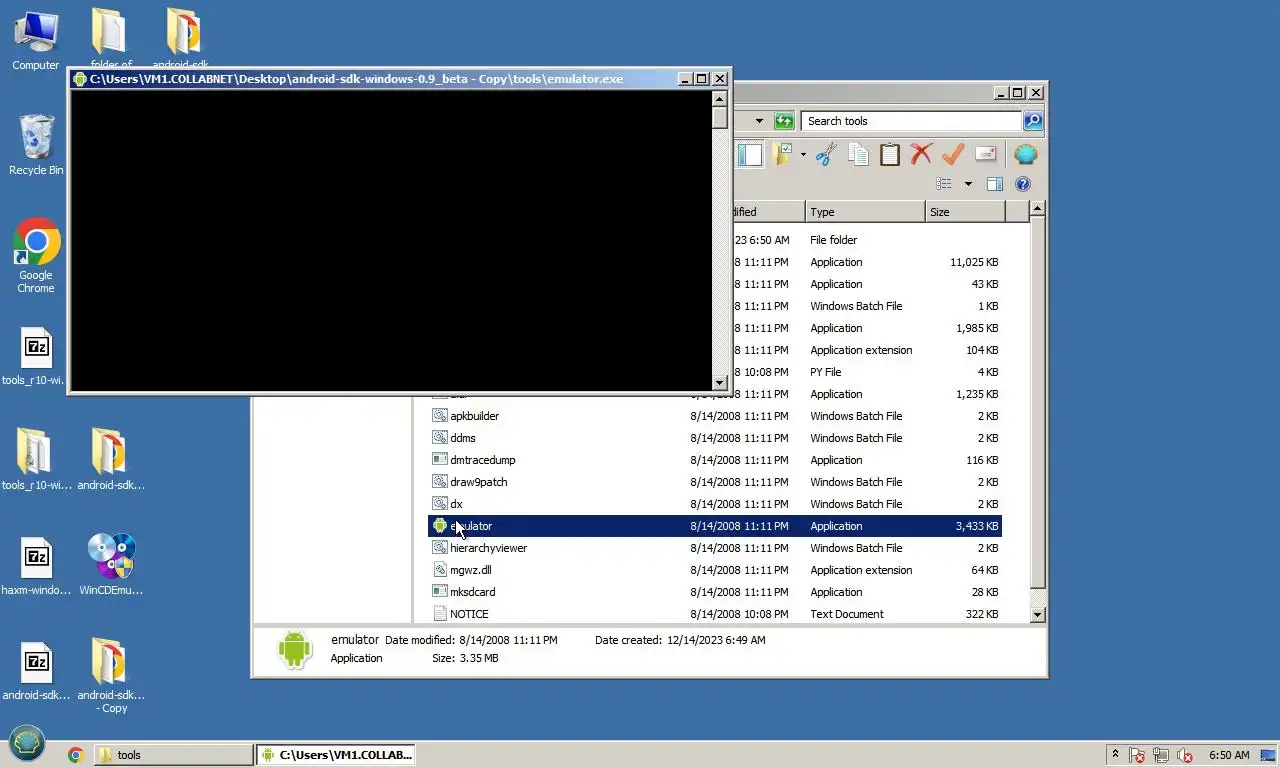
Task: Select the android-sdk... - Copy desktop folder
Action: coord(111,675)
